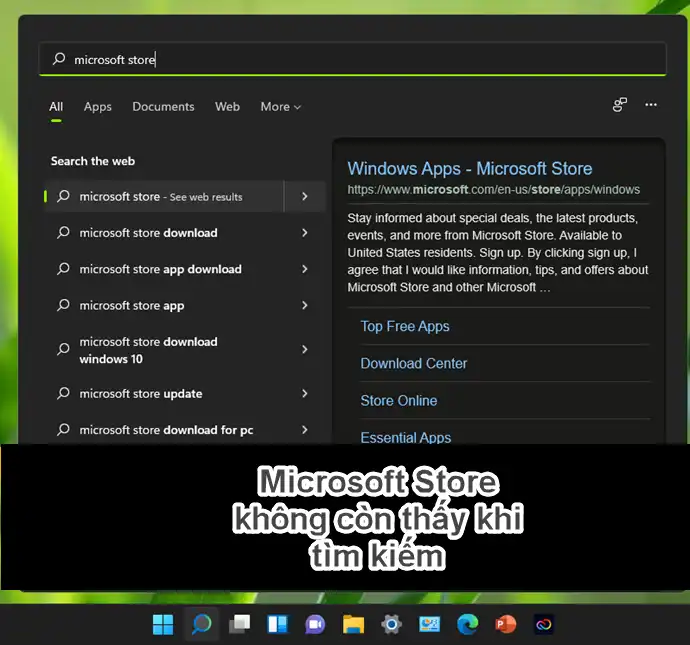Open File Explorer from the taskbar

click(353, 624)
